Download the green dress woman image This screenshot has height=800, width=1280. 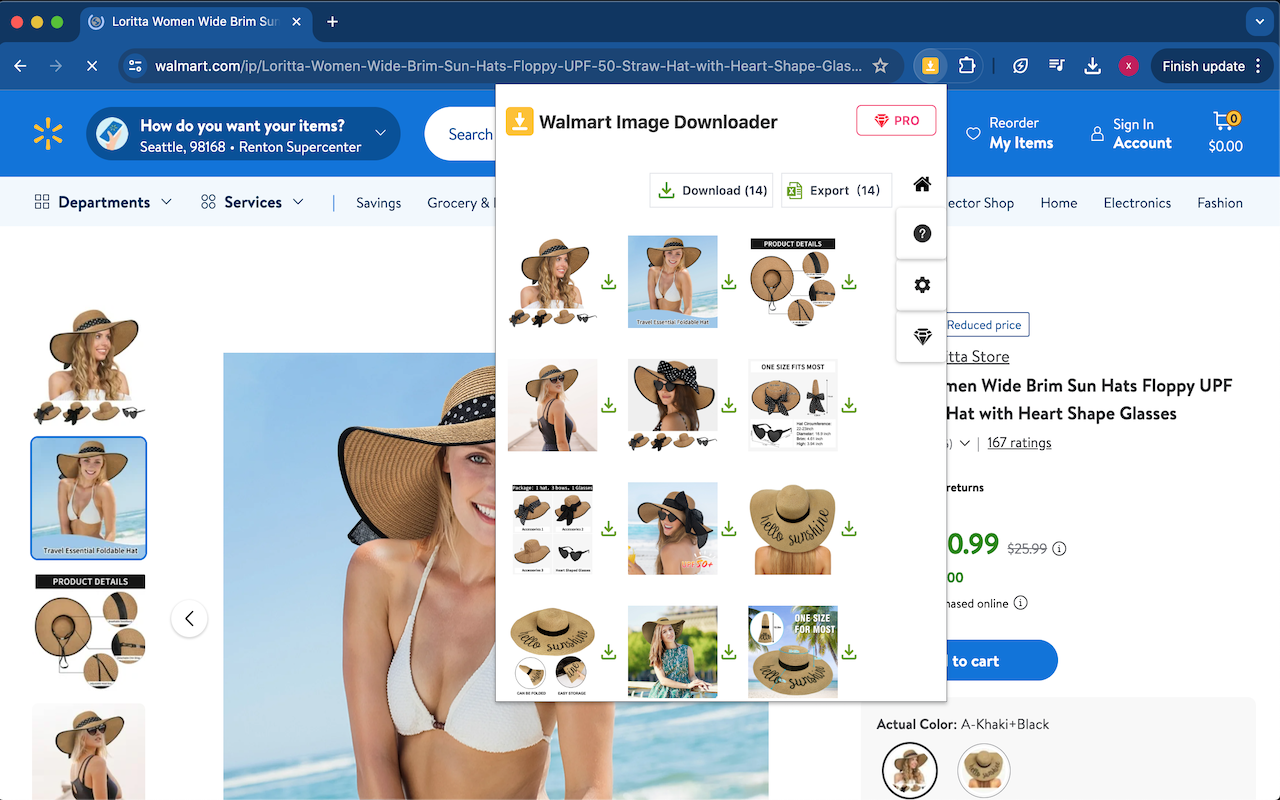pos(728,652)
